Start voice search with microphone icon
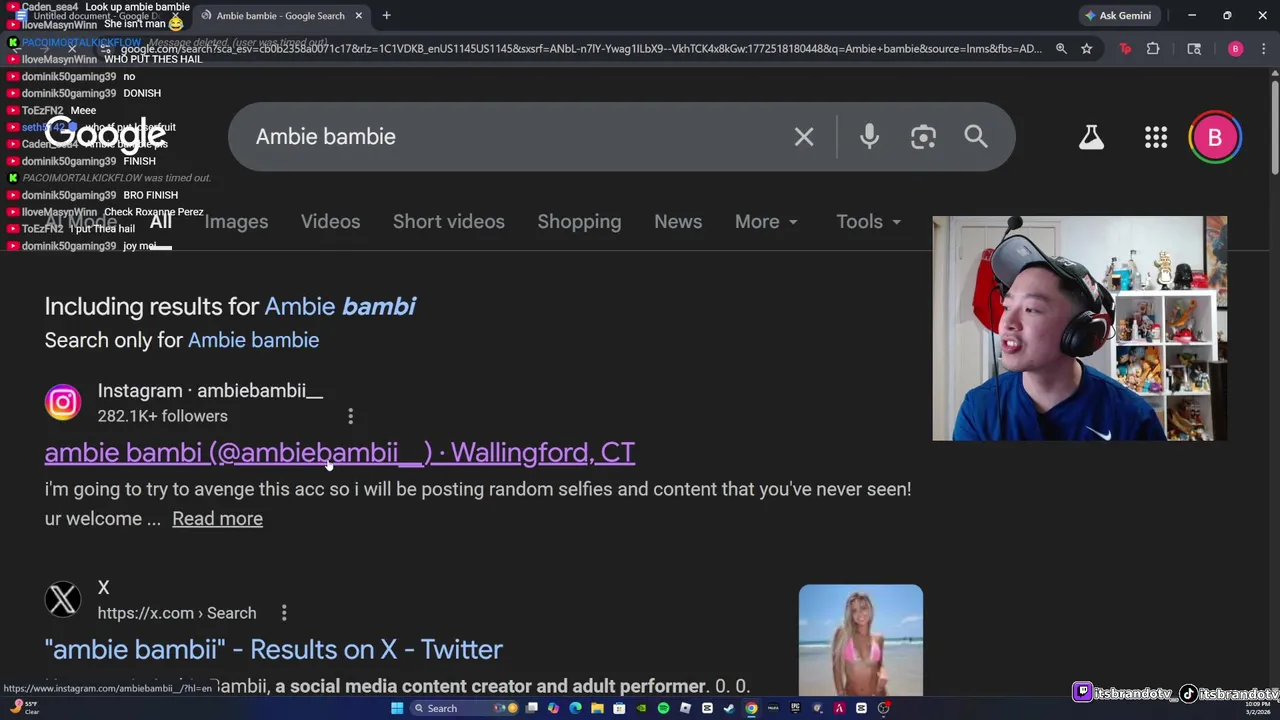 [869, 137]
